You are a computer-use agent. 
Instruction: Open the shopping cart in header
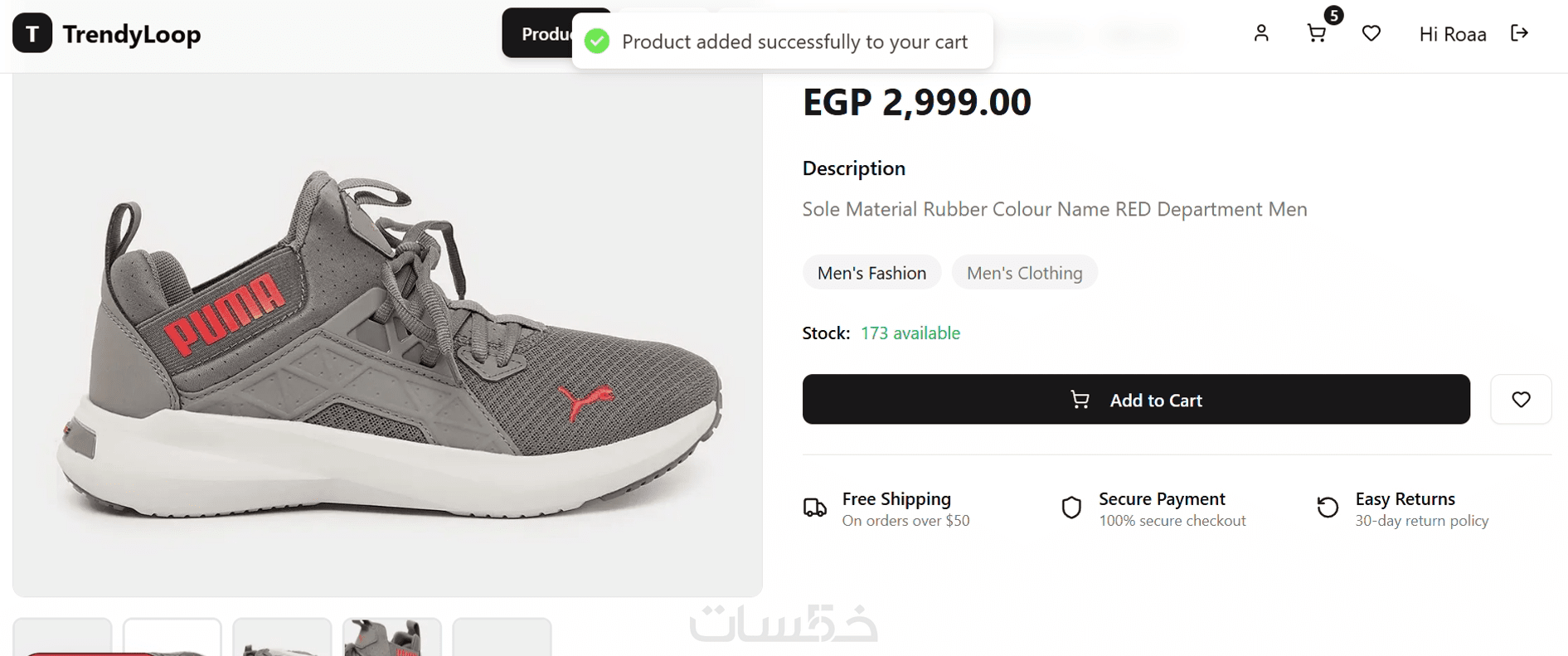pyautogui.click(x=1316, y=33)
